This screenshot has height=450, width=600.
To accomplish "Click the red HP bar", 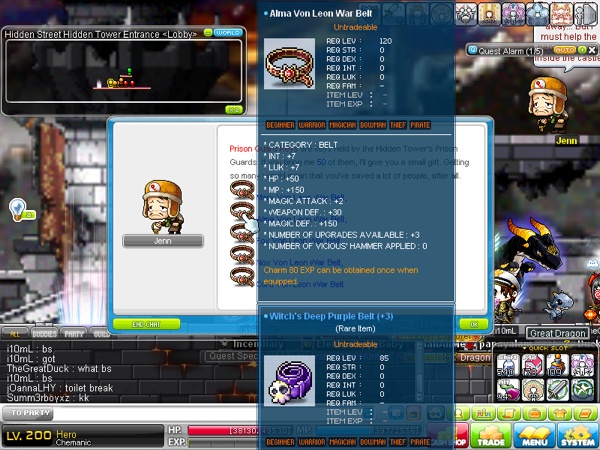I will coord(240,430).
